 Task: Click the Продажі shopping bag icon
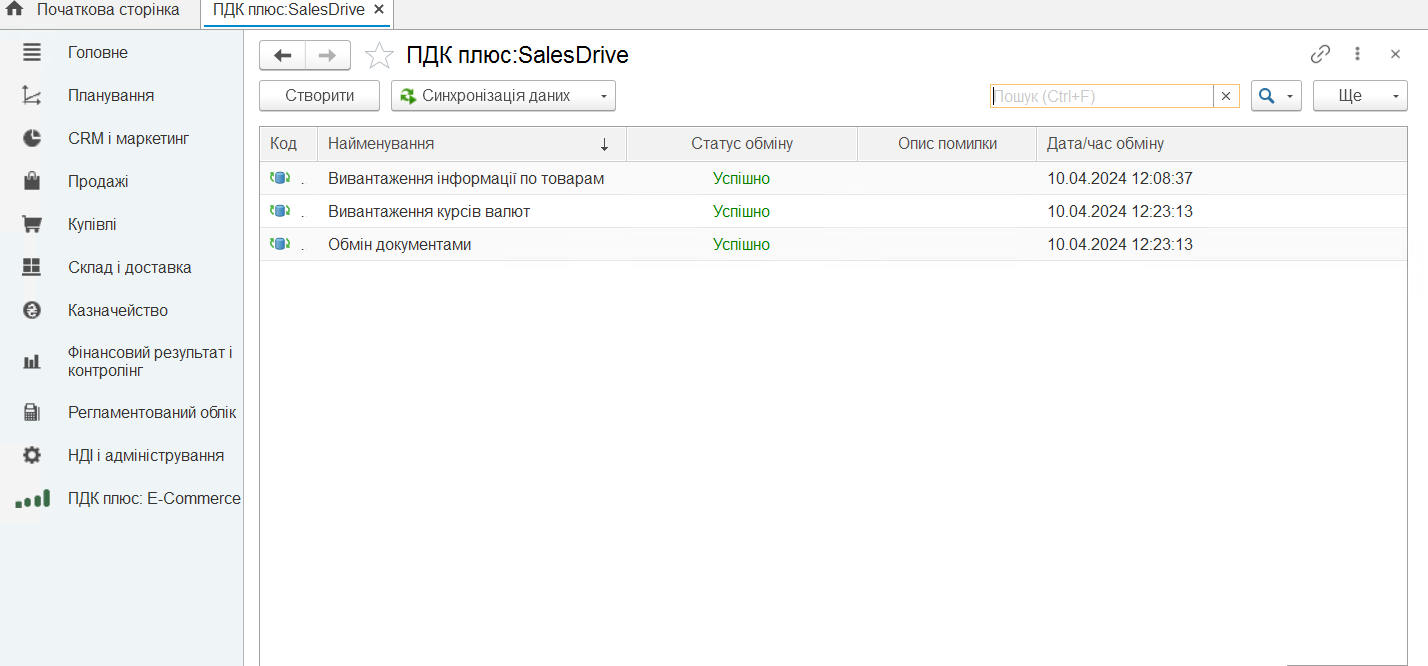[x=32, y=181]
